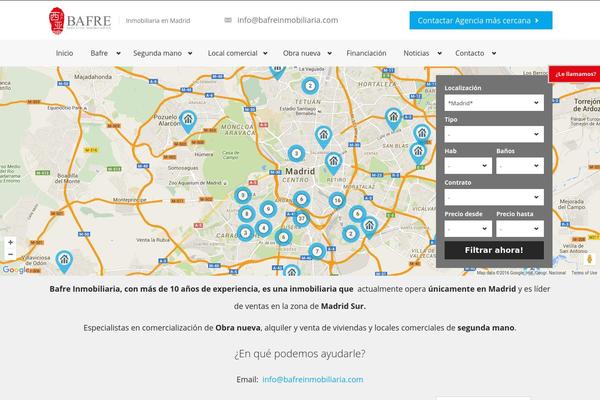Open the Hab dropdown
The height and width of the screenshot is (400, 600).
coord(468,166)
